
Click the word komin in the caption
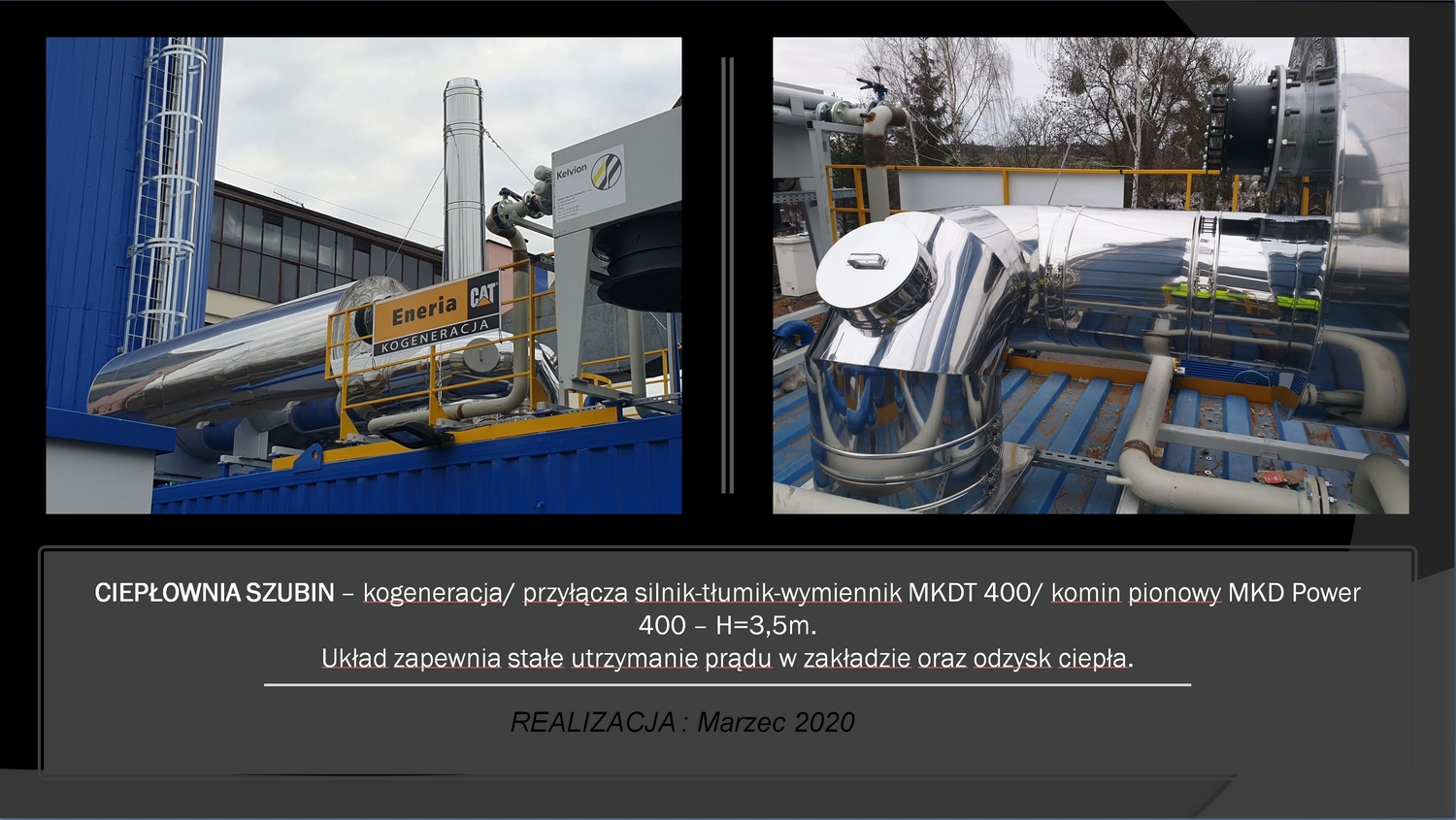1085,592
